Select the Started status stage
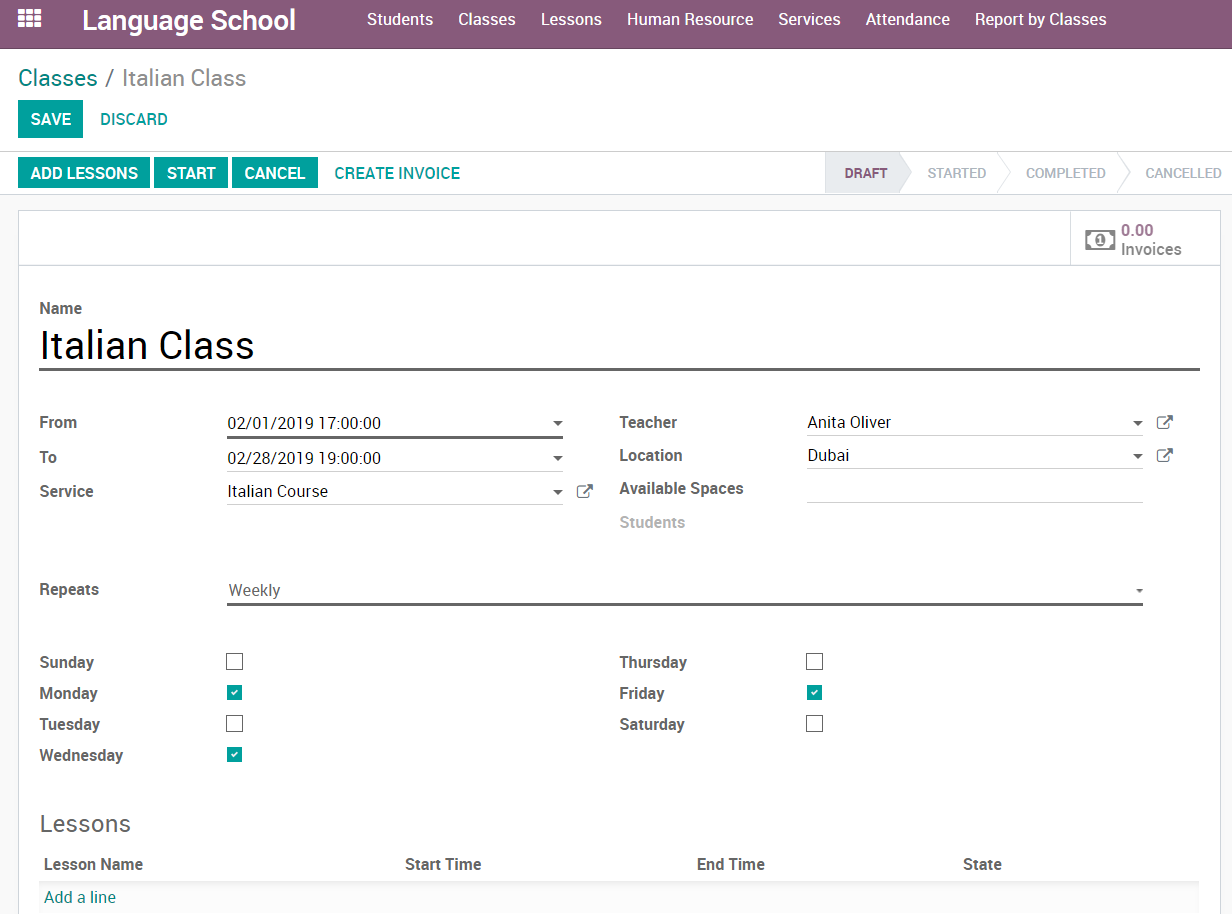This screenshot has height=914, width=1232. tap(956, 173)
